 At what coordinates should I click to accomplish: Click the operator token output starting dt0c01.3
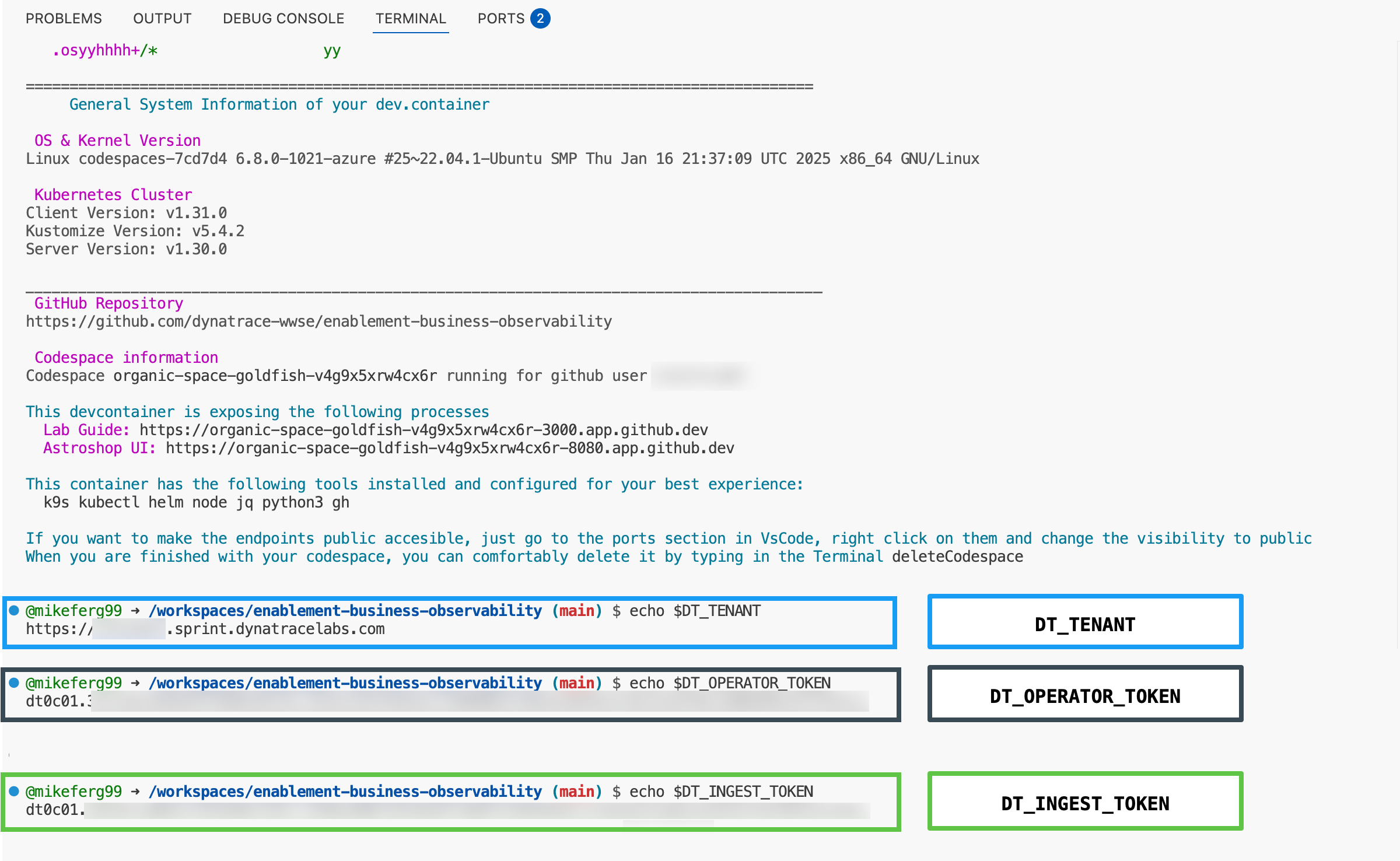[447, 701]
